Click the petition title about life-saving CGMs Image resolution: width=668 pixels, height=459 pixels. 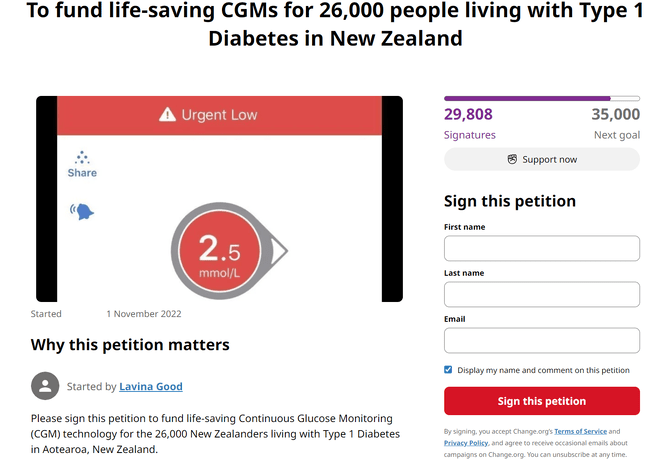(x=335, y=25)
